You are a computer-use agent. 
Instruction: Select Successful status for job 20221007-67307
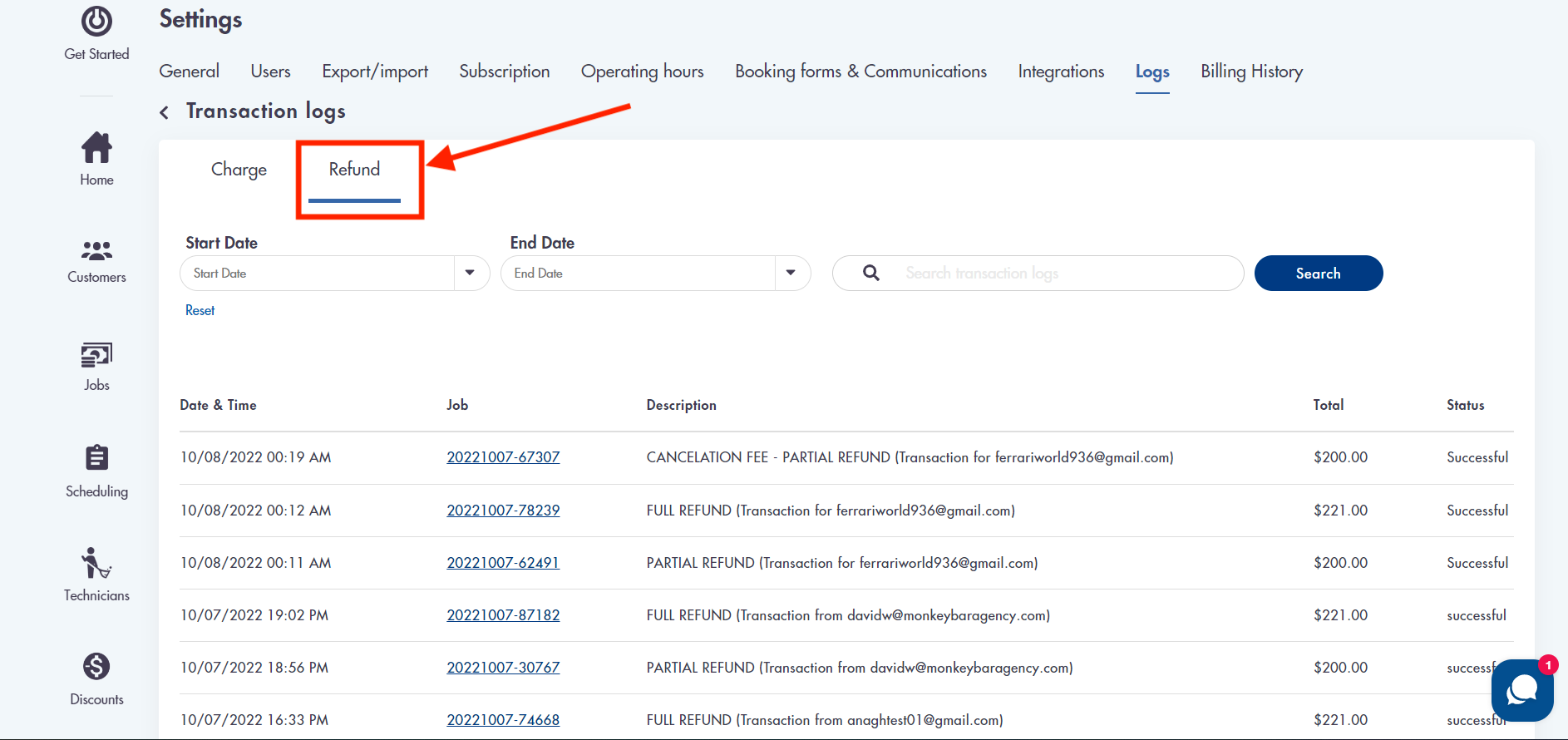(1477, 457)
